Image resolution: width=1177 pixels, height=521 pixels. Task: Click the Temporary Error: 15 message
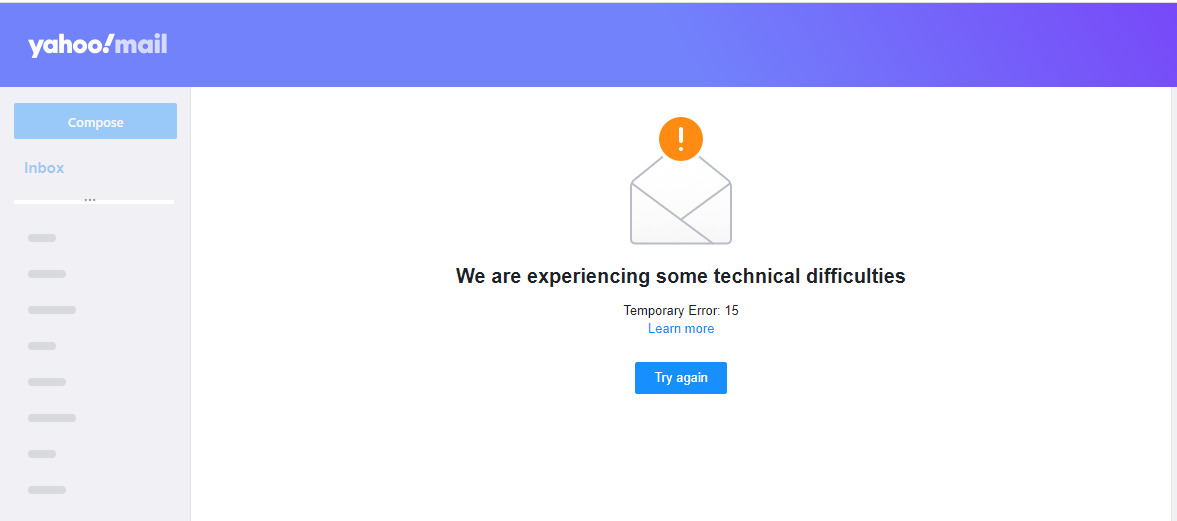pos(681,310)
